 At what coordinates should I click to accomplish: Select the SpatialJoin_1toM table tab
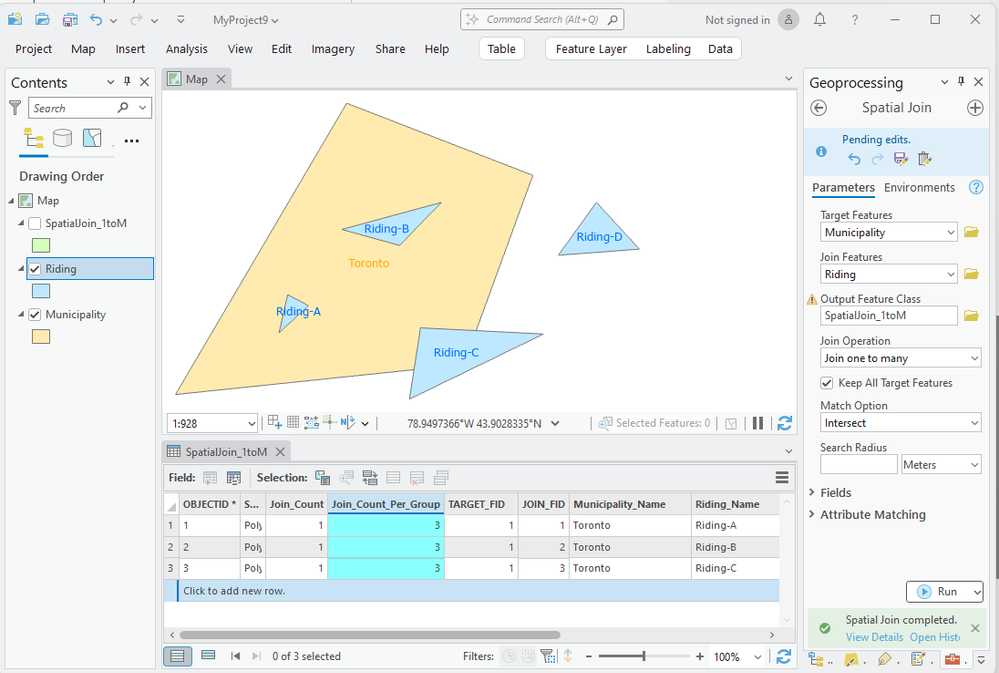226,452
